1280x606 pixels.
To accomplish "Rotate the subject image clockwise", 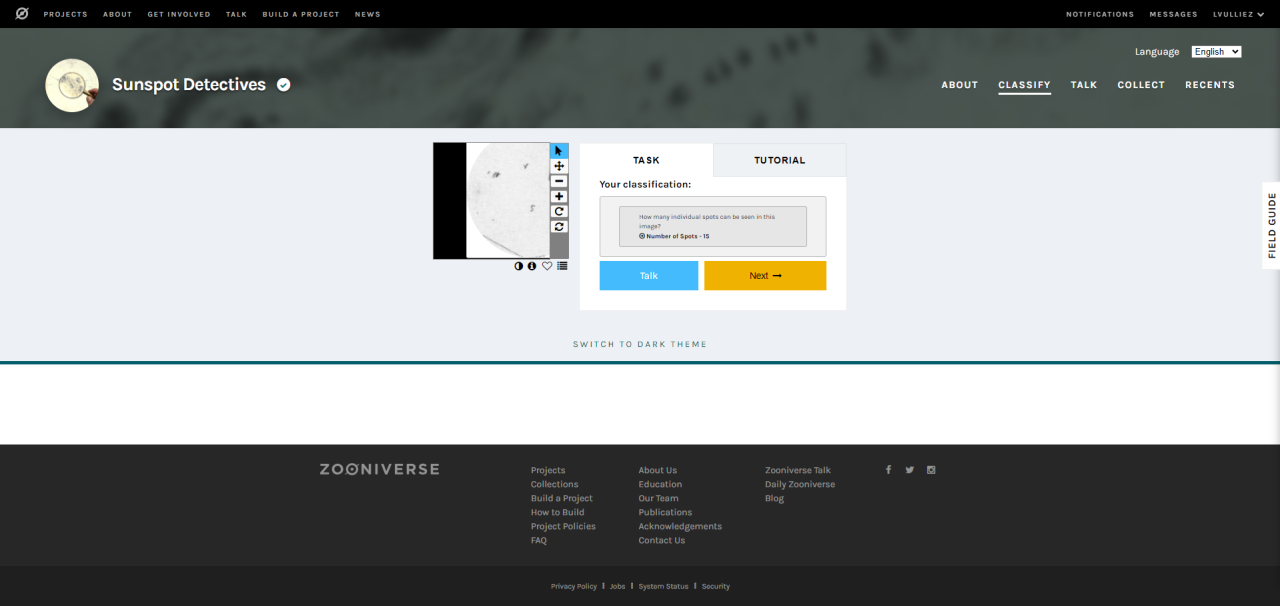I will coord(559,211).
